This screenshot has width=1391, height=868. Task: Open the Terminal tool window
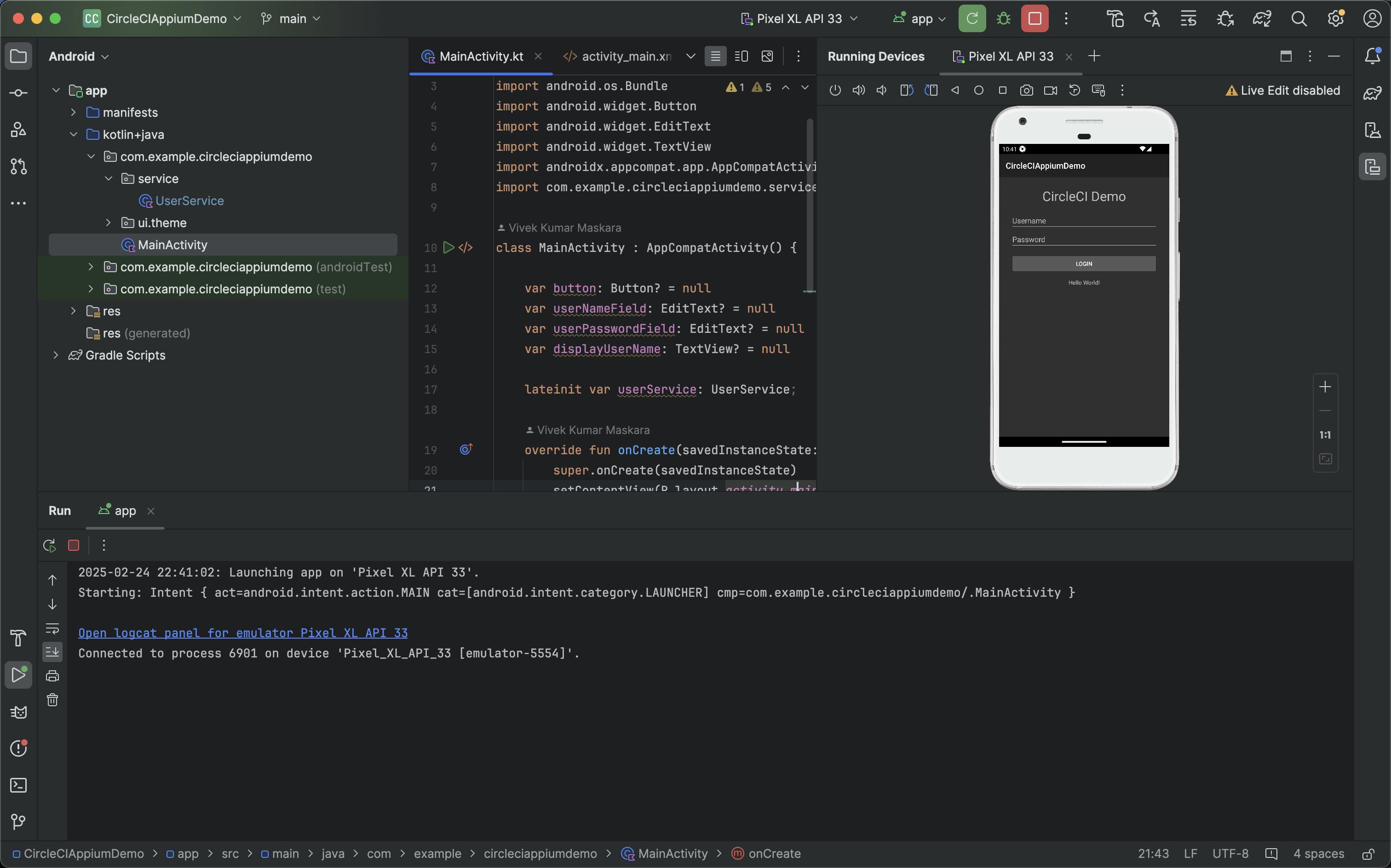(18, 785)
